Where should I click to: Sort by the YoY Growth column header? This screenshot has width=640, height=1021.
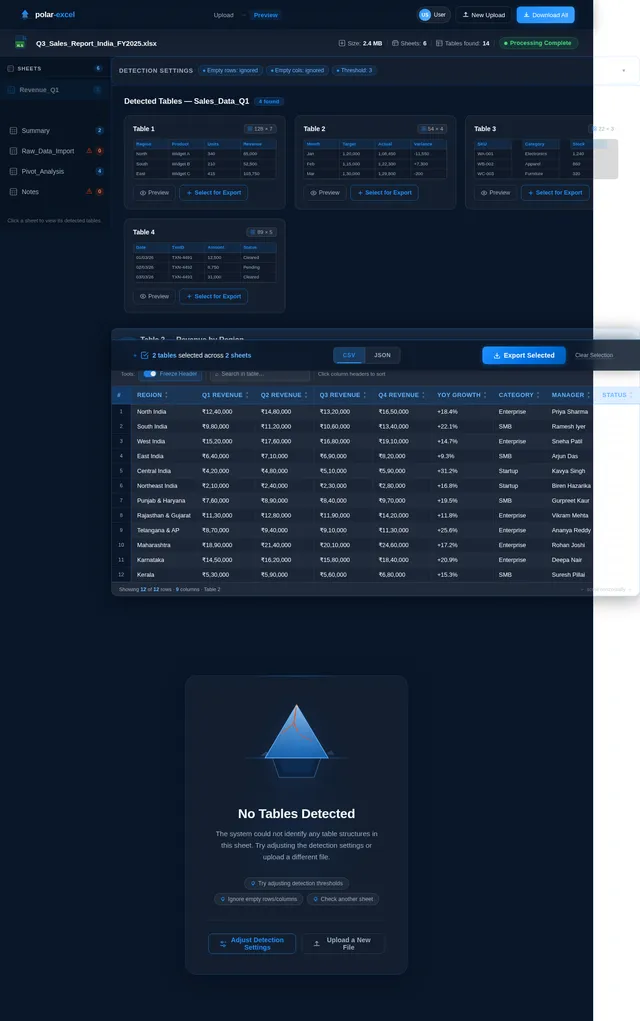click(459, 395)
